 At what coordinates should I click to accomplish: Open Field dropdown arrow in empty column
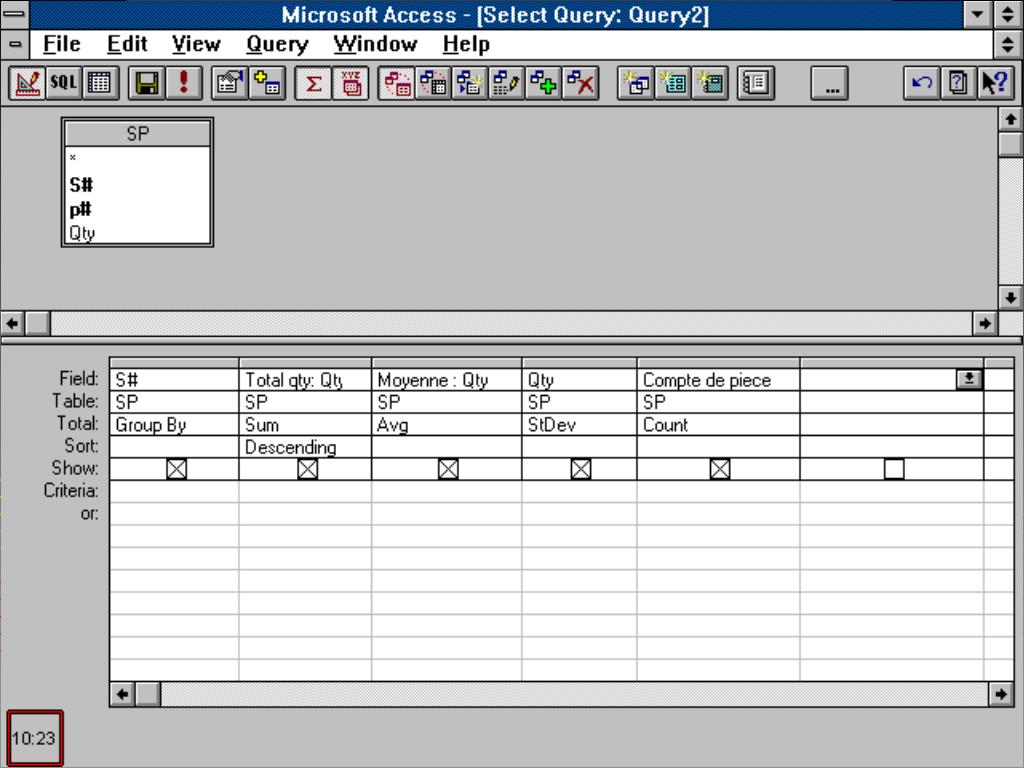(x=969, y=379)
